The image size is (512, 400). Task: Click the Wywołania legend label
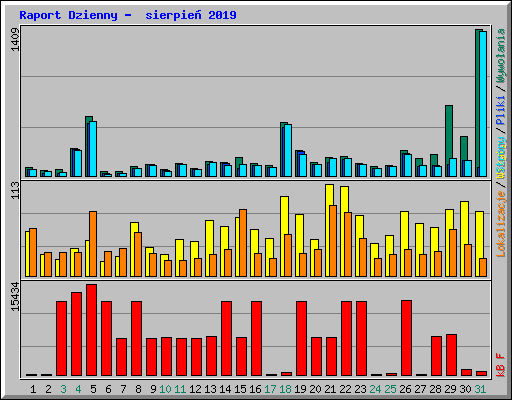coord(501,56)
